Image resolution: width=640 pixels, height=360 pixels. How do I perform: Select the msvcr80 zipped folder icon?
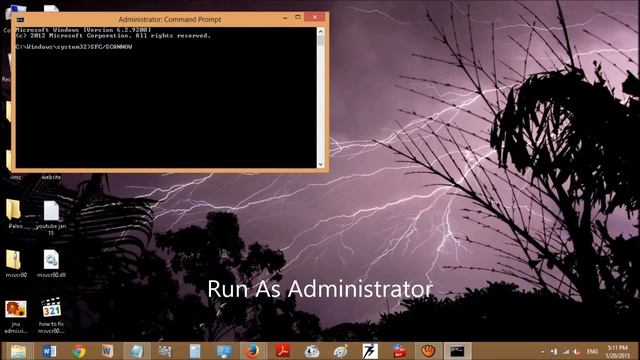(x=15, y=264)
